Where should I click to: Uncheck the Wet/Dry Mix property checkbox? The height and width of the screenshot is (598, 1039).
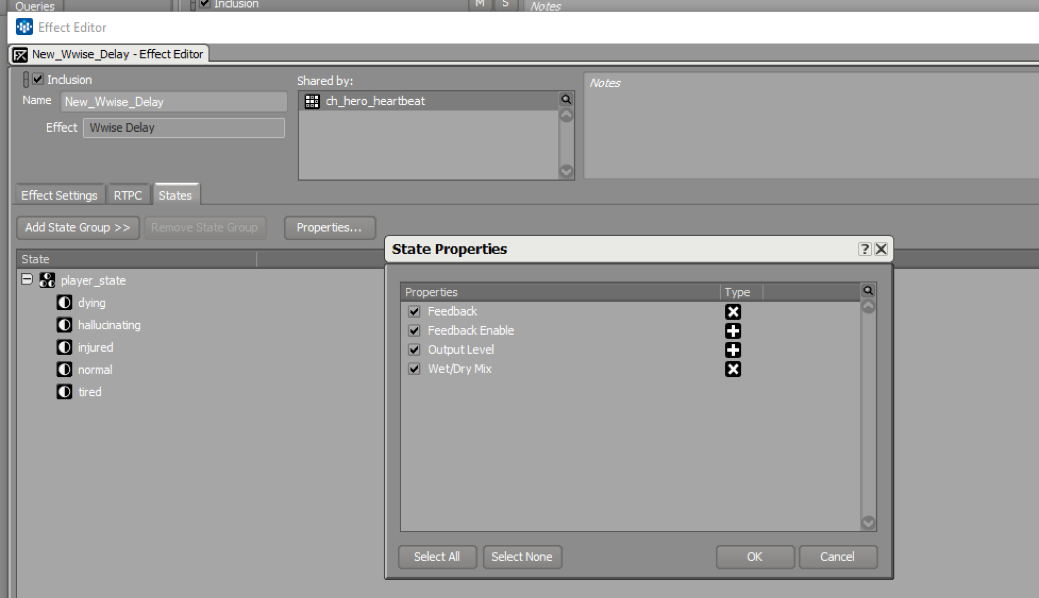[x=414, y=369]
